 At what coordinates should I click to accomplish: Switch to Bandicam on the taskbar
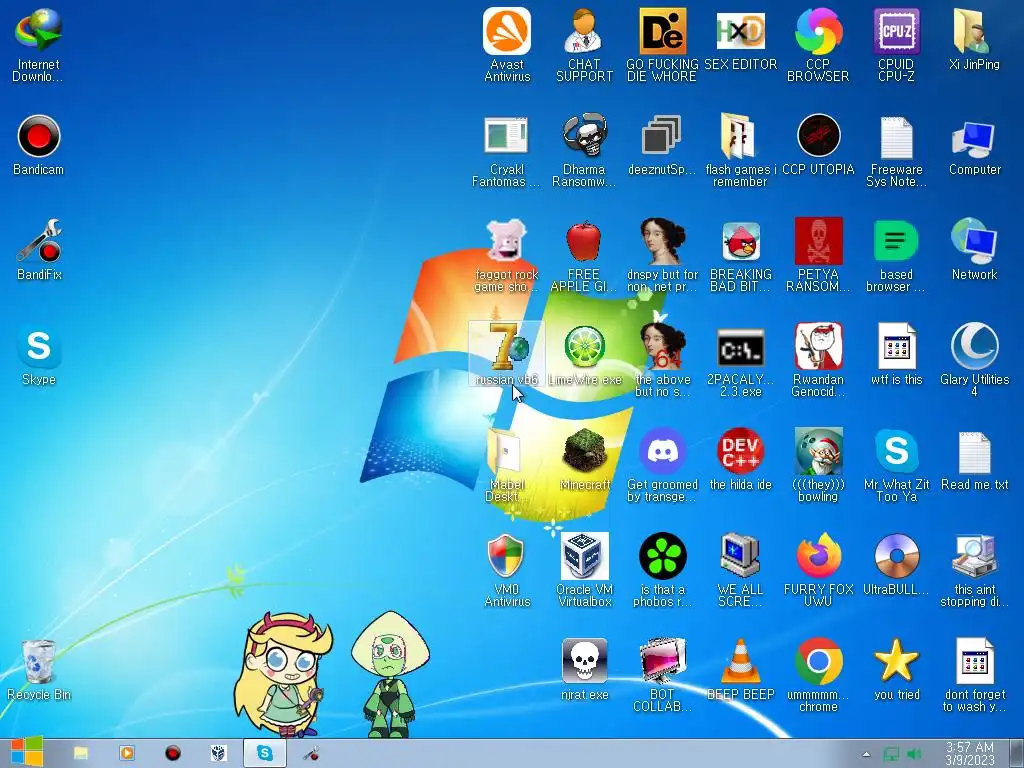coord(172,753)
